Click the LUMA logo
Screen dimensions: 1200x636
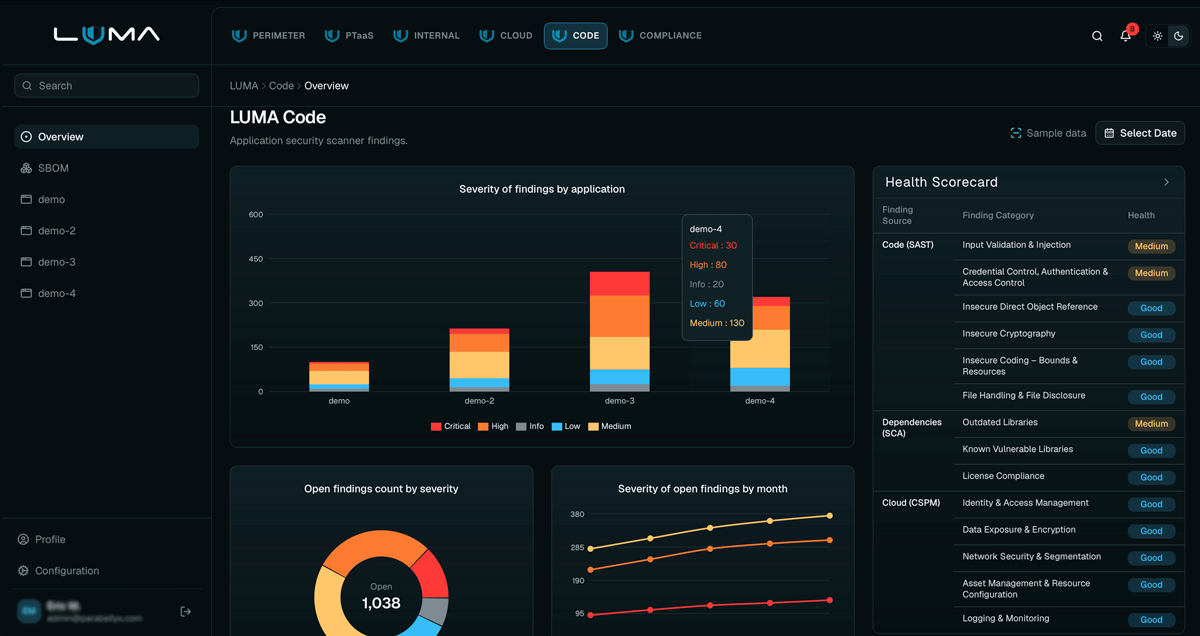[106, 35]
